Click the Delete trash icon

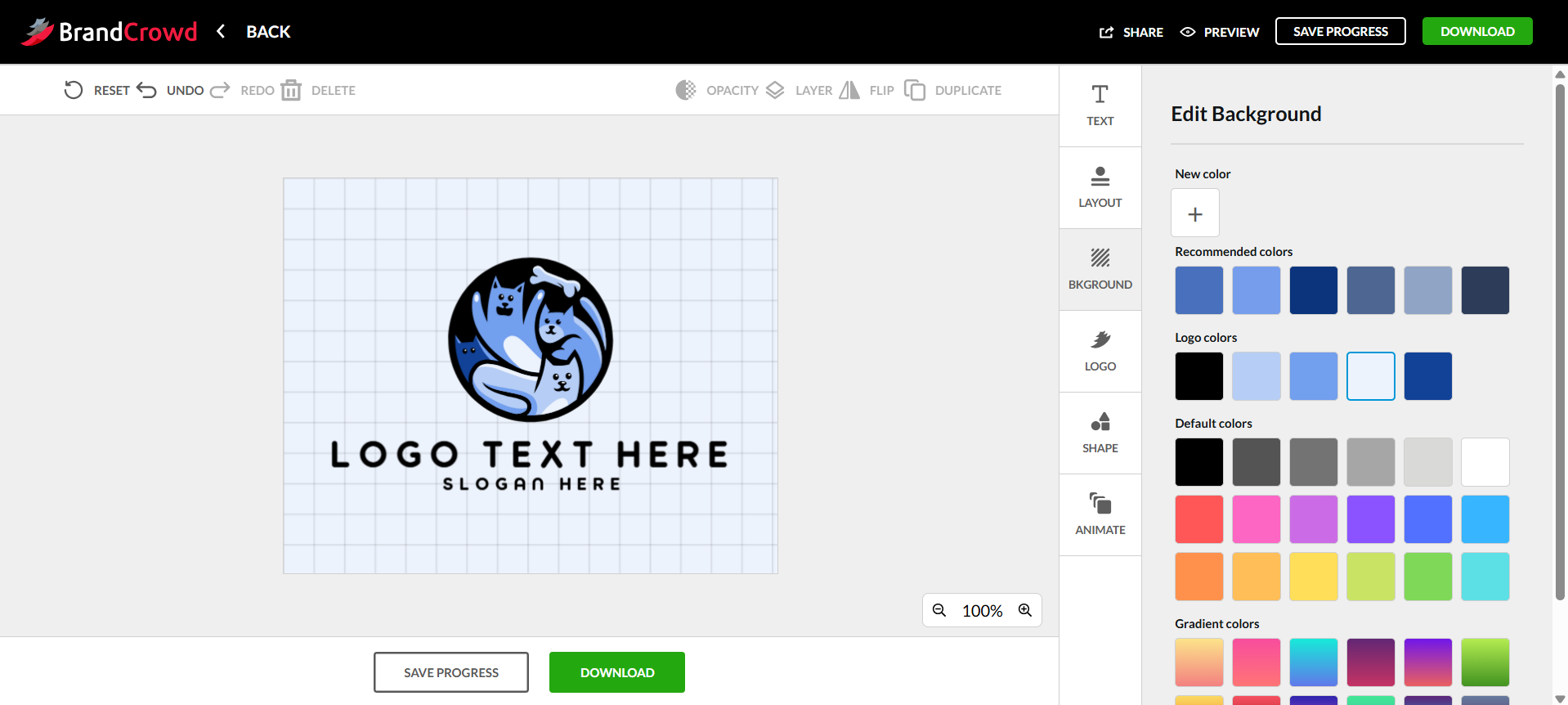(291, 90)
